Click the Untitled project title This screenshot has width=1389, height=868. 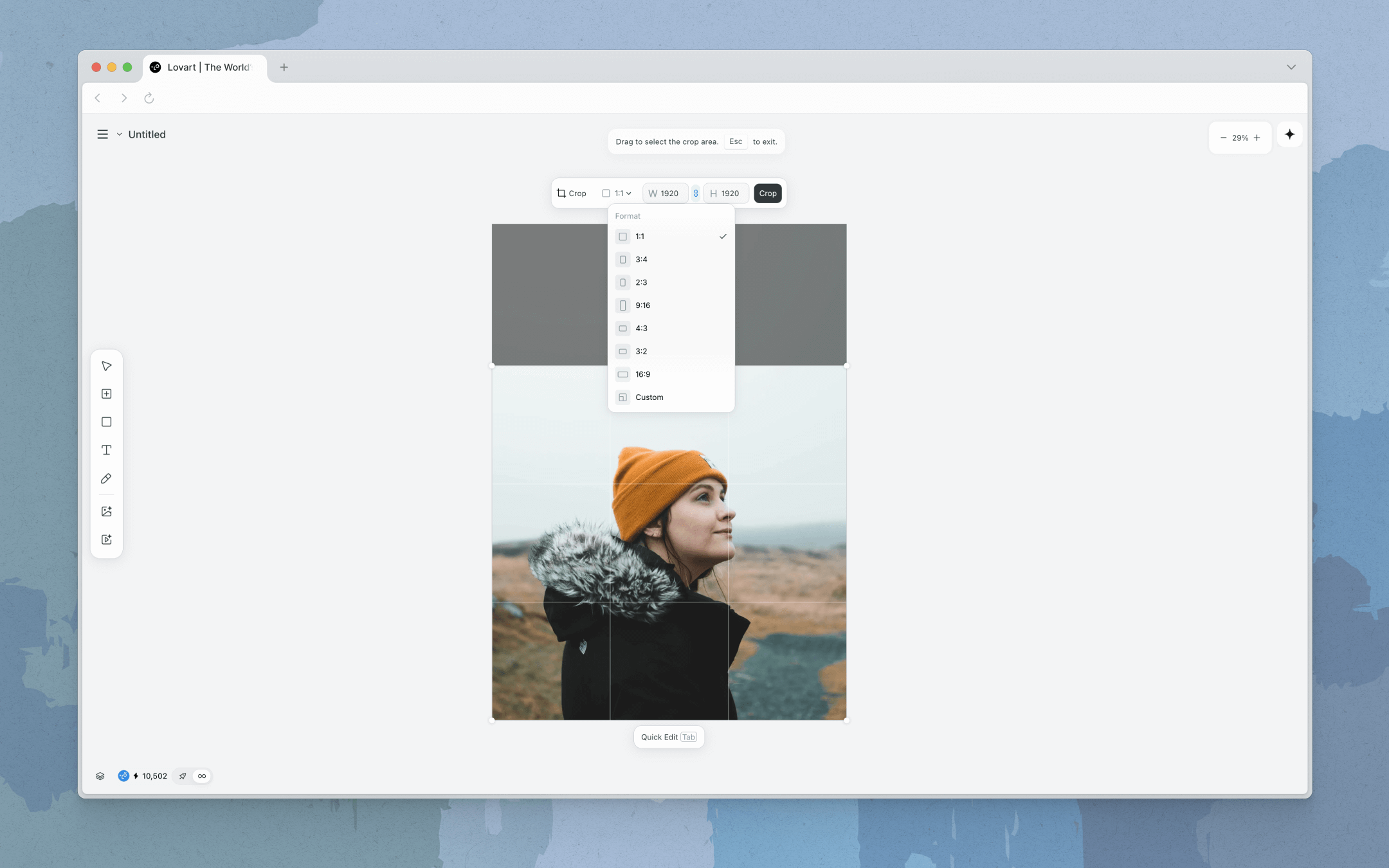(x=147, y=134)
